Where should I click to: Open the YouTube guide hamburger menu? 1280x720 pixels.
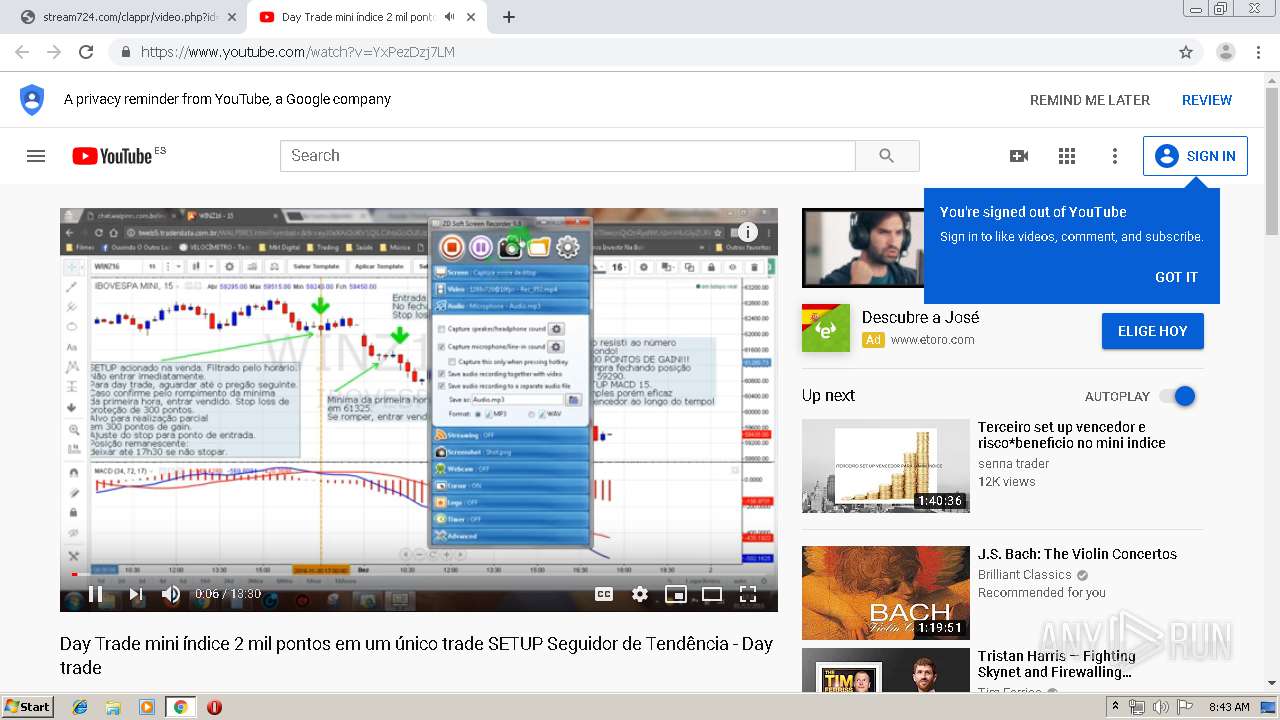[36, 156]
